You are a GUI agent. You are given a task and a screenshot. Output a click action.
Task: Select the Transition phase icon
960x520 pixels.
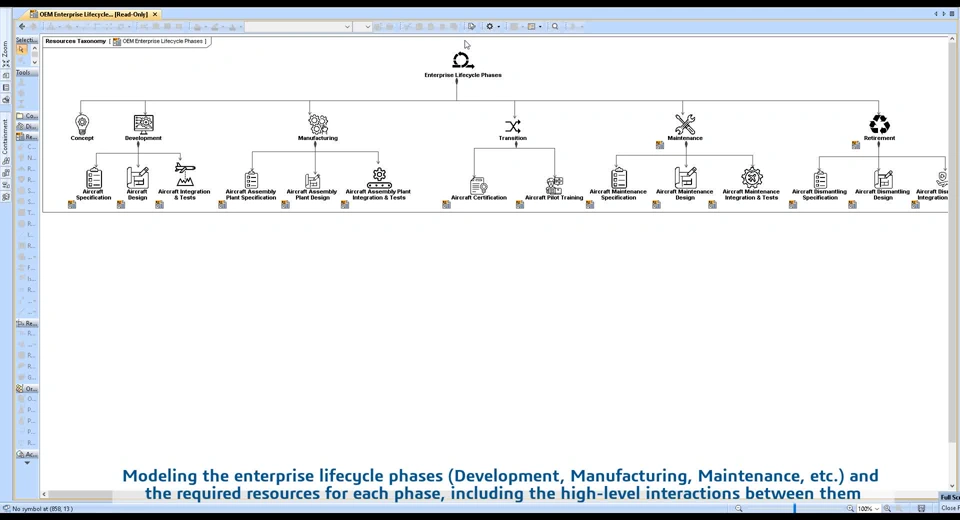[x=513, y=126]
